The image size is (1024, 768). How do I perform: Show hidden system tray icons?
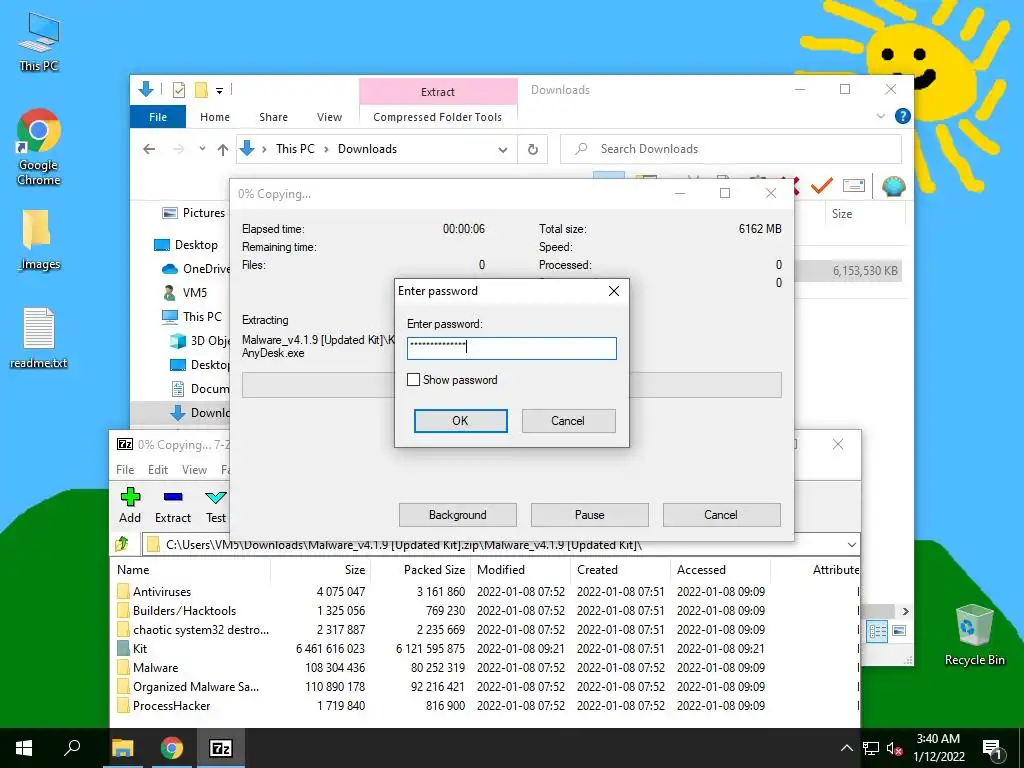846,748
